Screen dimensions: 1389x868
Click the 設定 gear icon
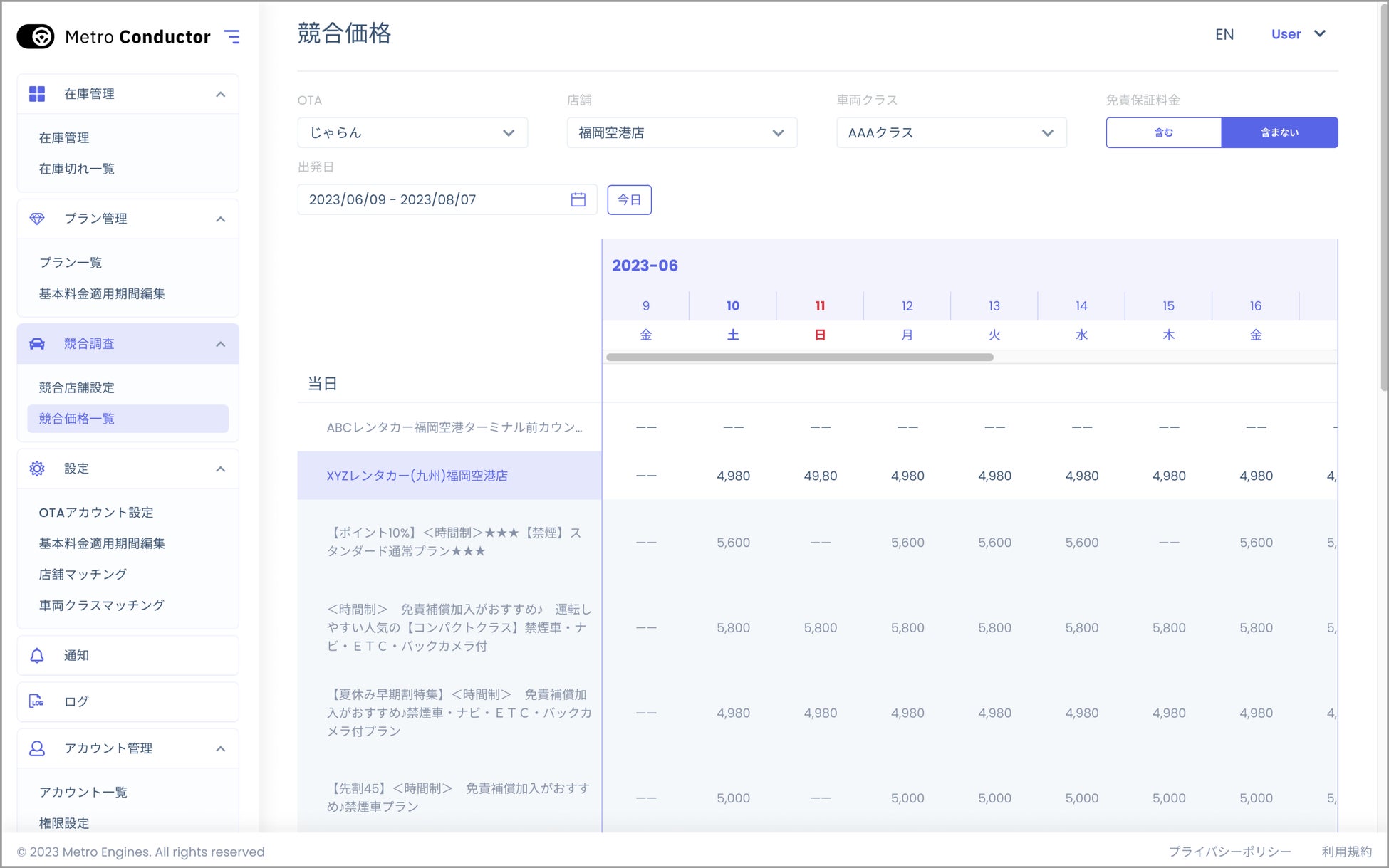click(37, 469)
